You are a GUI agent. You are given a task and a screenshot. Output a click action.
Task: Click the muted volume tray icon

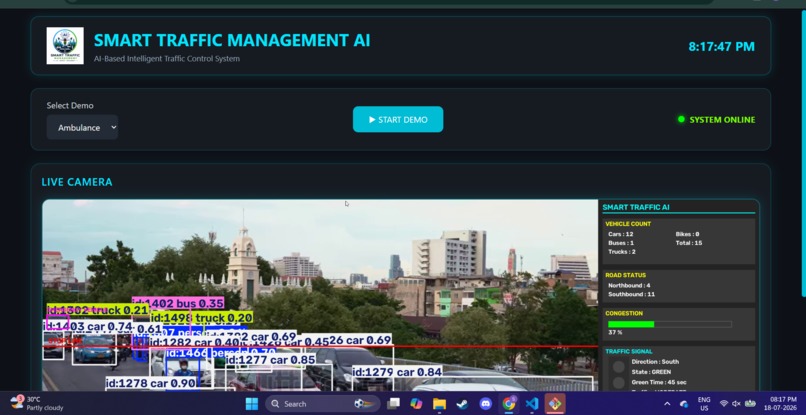tap(736, 404)
